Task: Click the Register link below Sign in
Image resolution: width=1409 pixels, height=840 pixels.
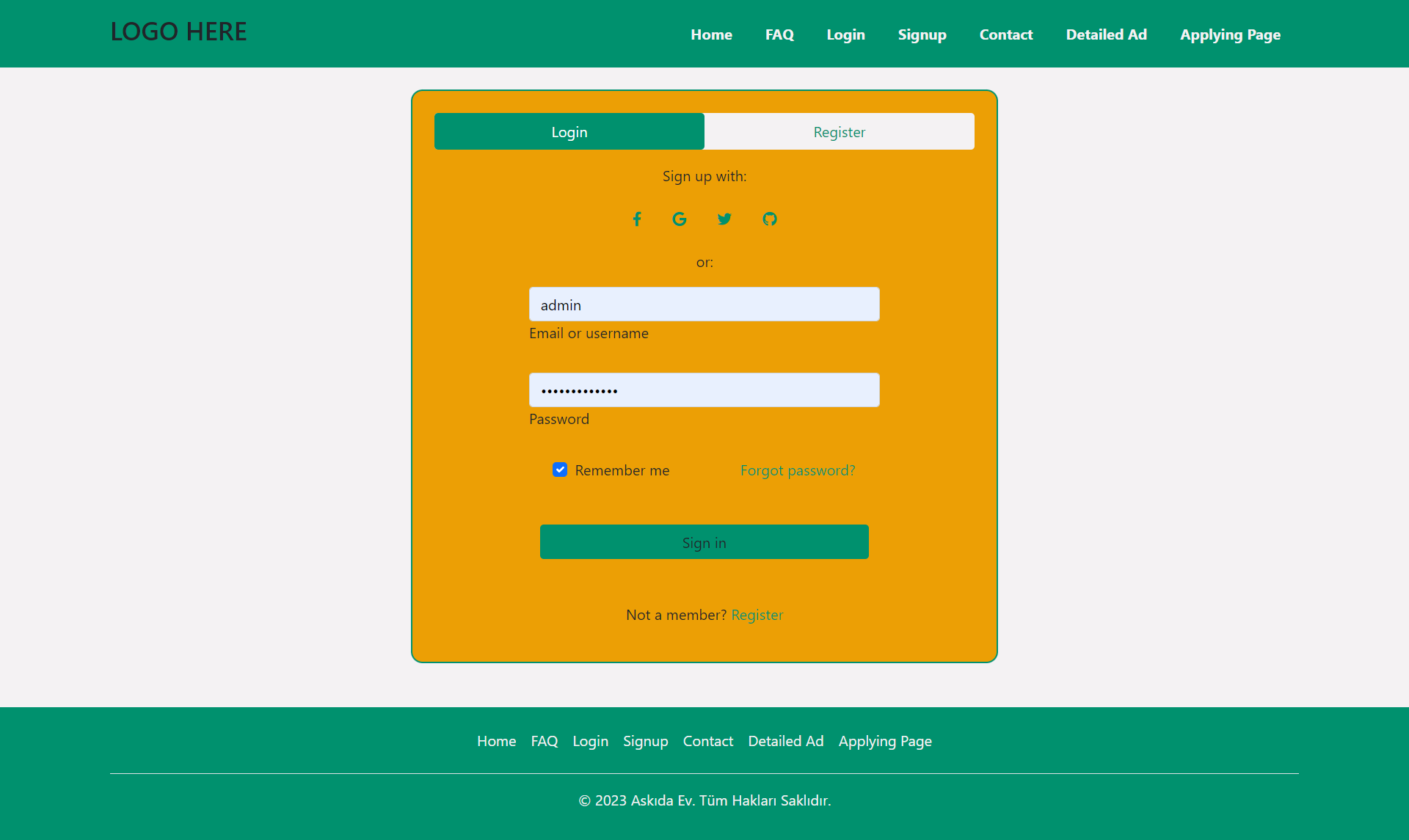Action: pos(757,615)
